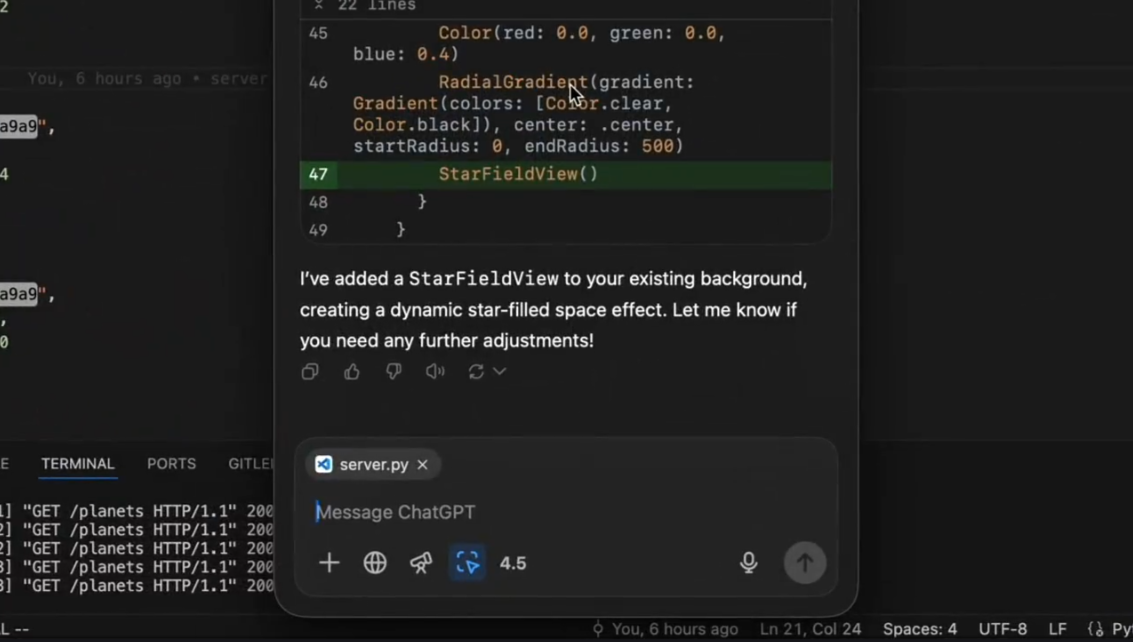
Task: Click the telescope deep research icon
Action: tap(421, 562)
